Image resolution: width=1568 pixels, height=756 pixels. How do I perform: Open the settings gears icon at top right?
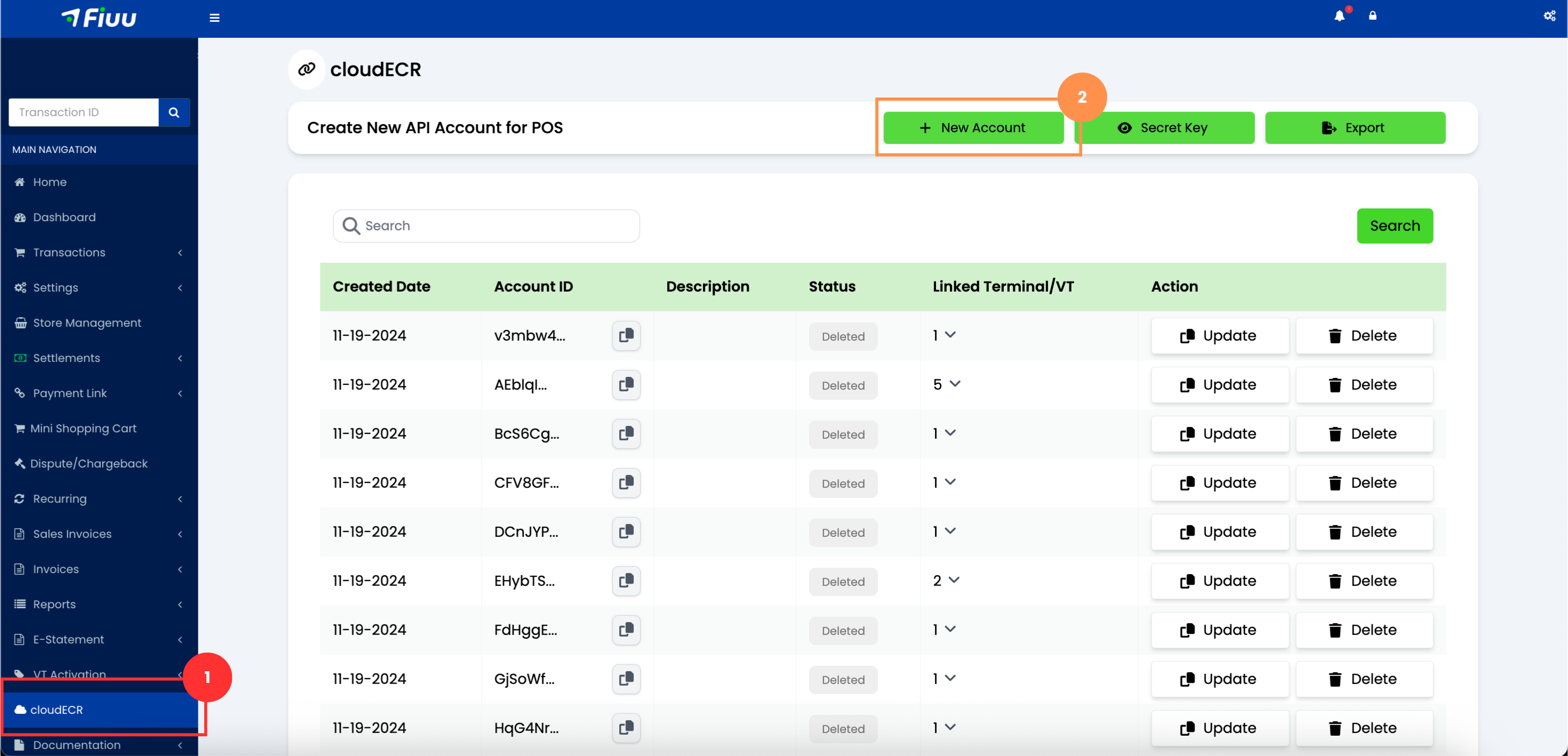click(x=1549, y=15)
